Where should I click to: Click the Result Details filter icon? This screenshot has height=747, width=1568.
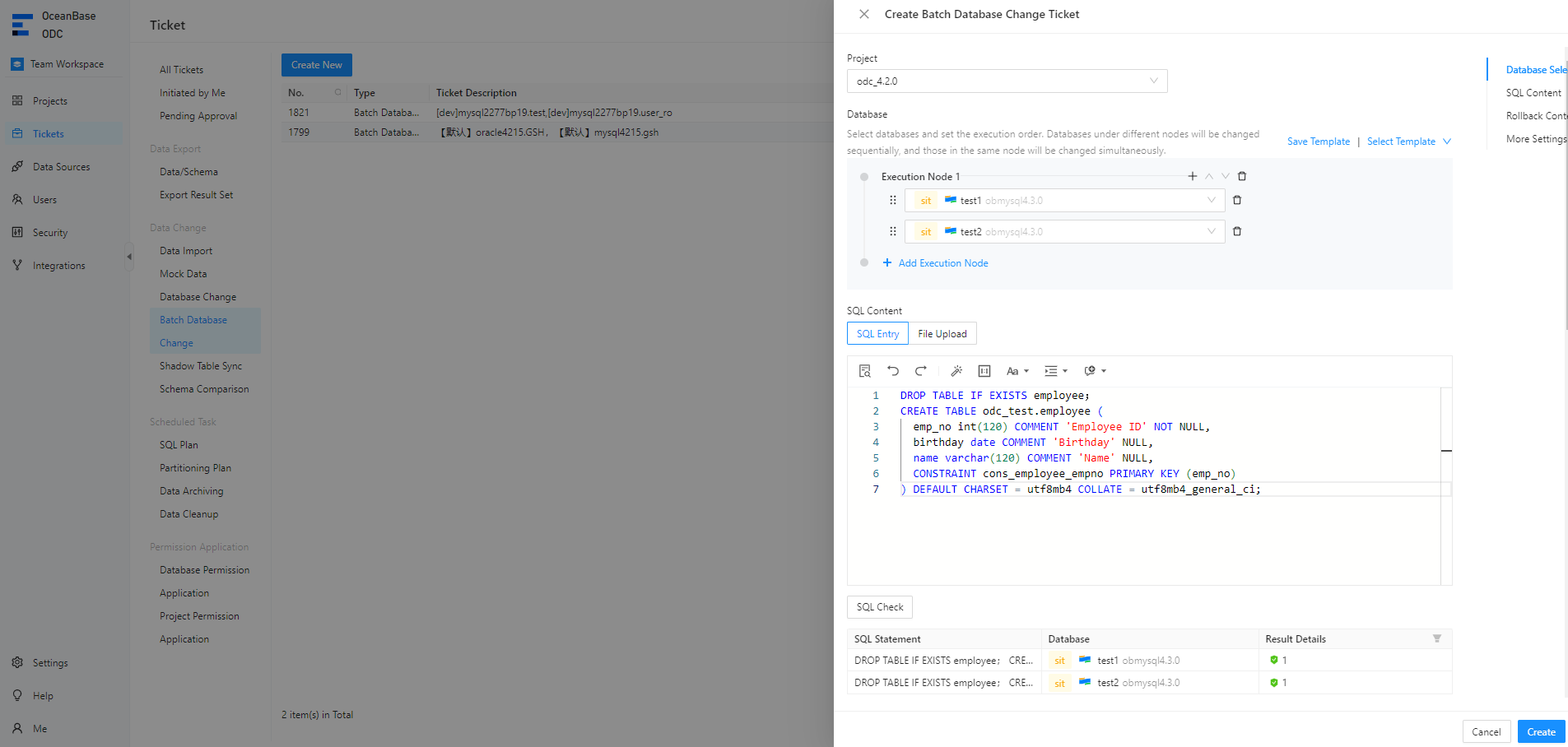pyautogui.click(x=1437, y=639)
